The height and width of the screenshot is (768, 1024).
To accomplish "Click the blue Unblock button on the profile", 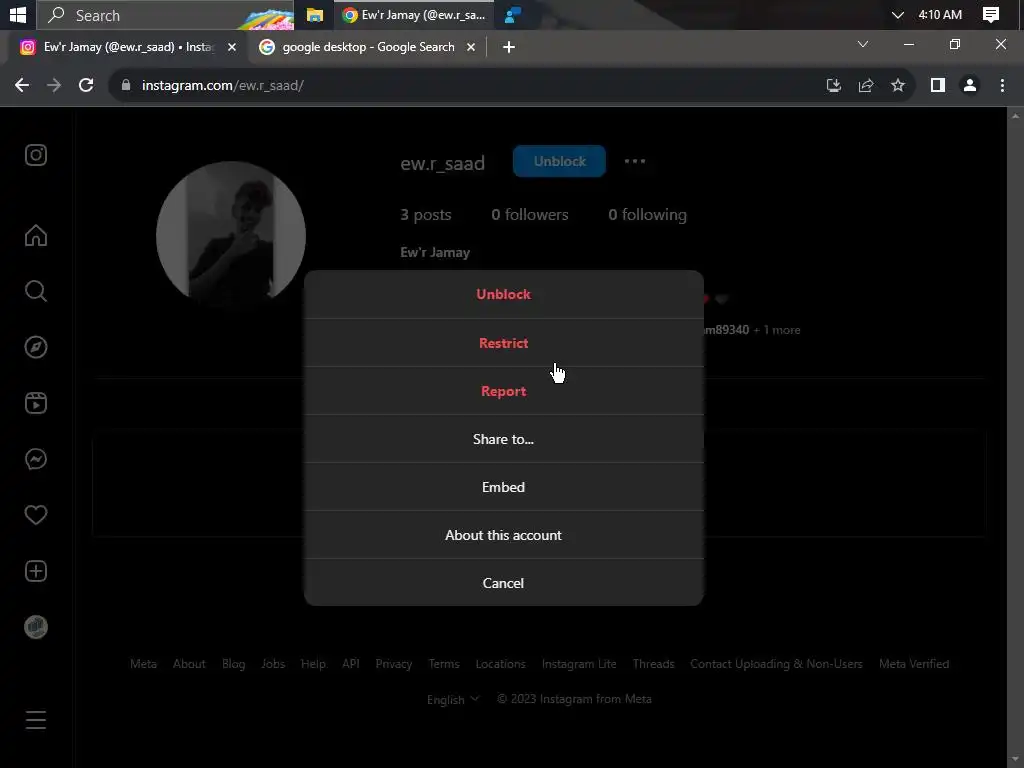I will point(559,161).
